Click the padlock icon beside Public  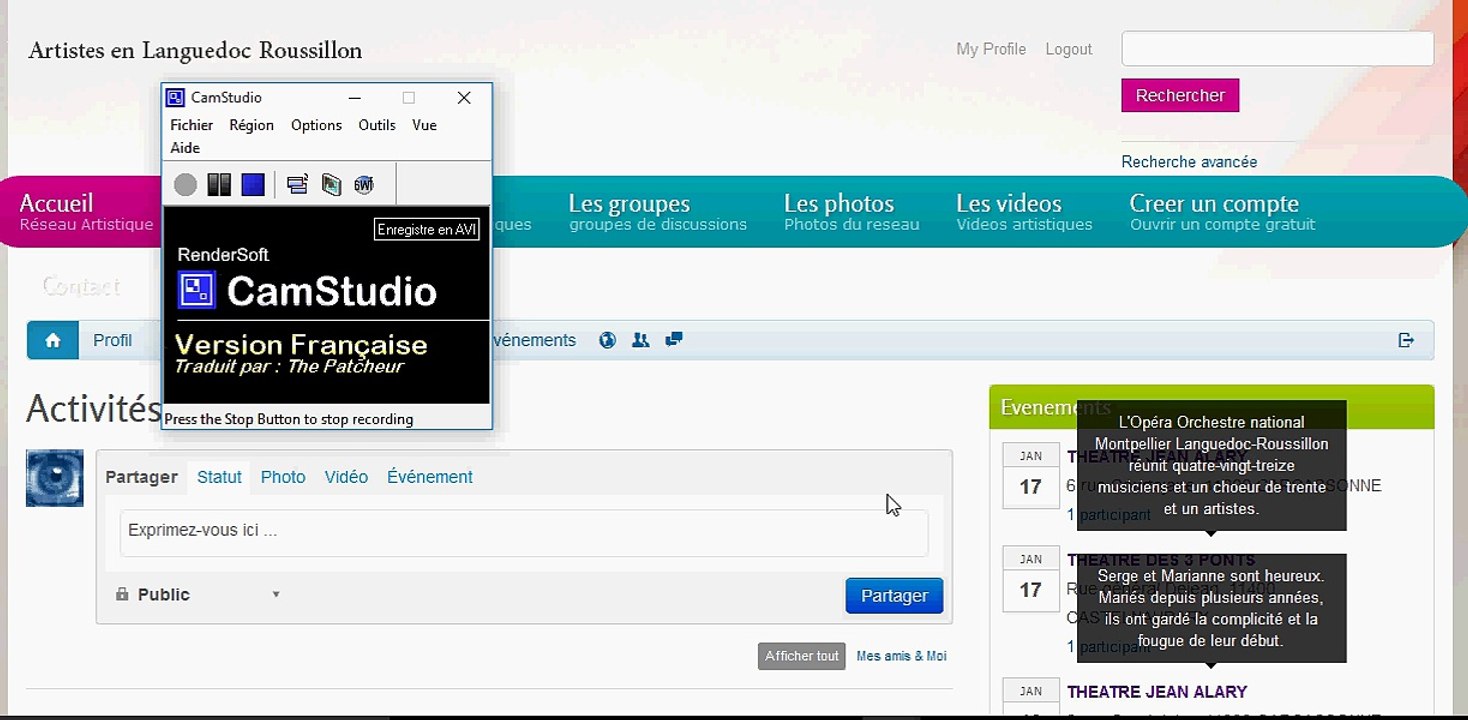pyautogui.click(x=122, y=594)
